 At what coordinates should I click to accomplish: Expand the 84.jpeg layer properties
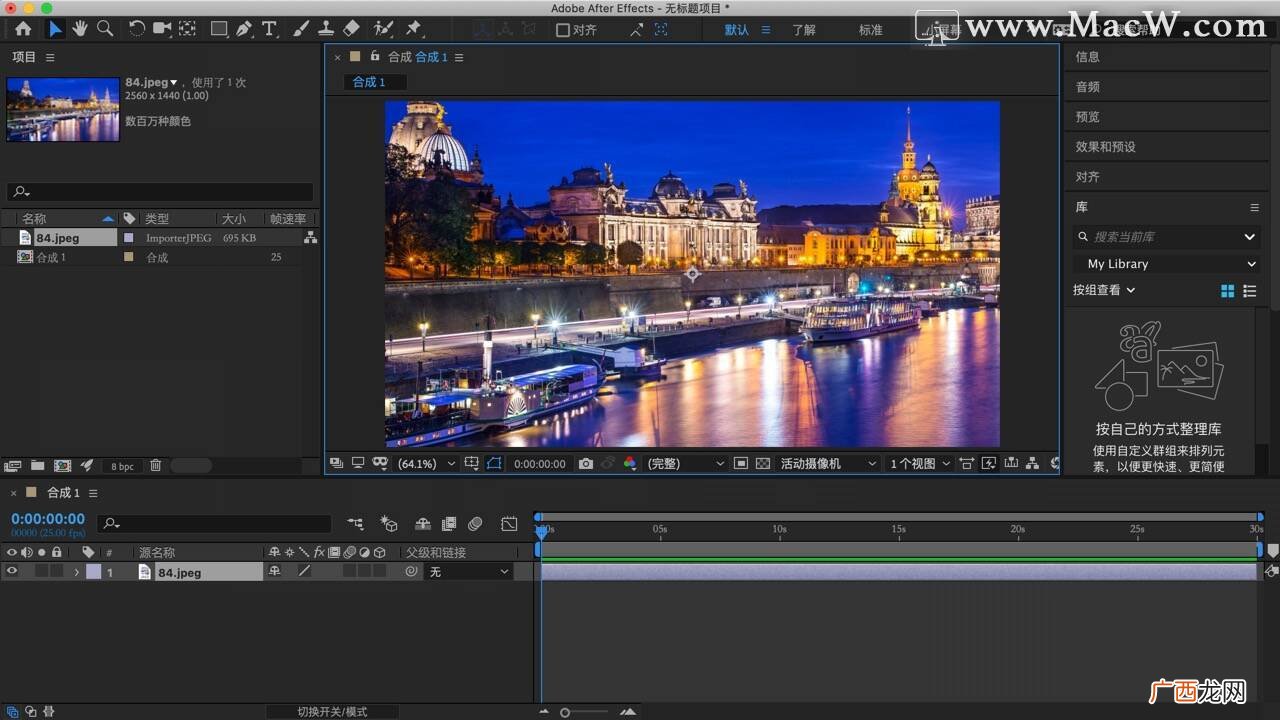point(76,572)
